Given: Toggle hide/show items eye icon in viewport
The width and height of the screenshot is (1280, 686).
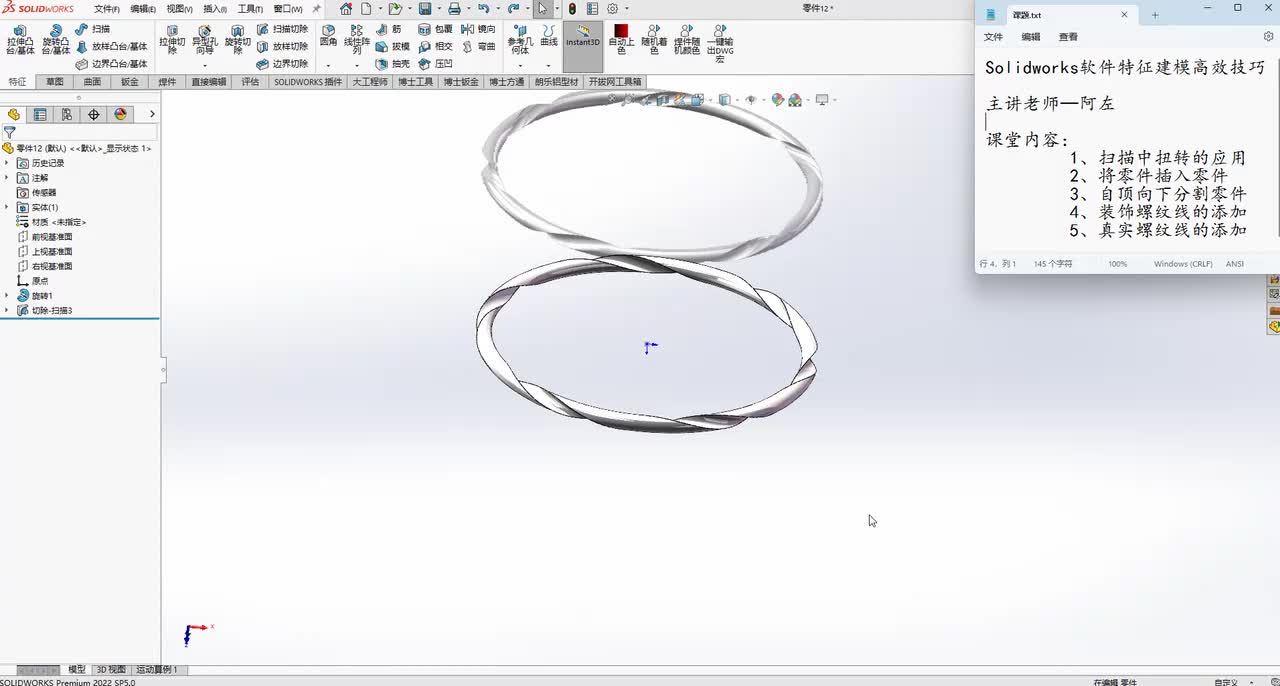Looking at the screenshot, I should [x=751, y=100].
